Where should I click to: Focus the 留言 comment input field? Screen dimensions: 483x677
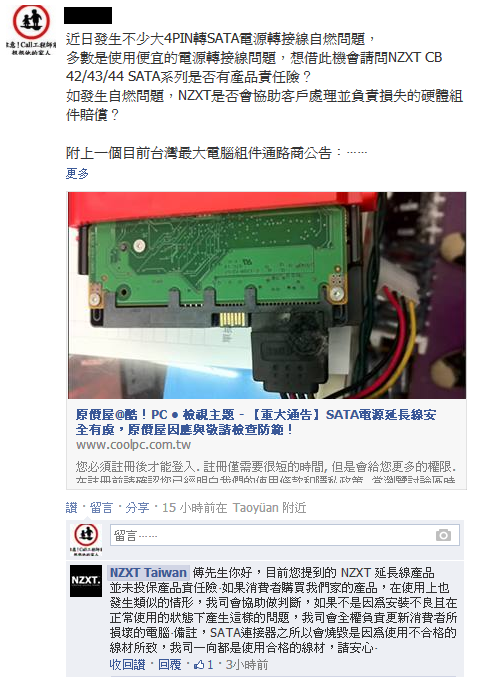click(285, 535)
